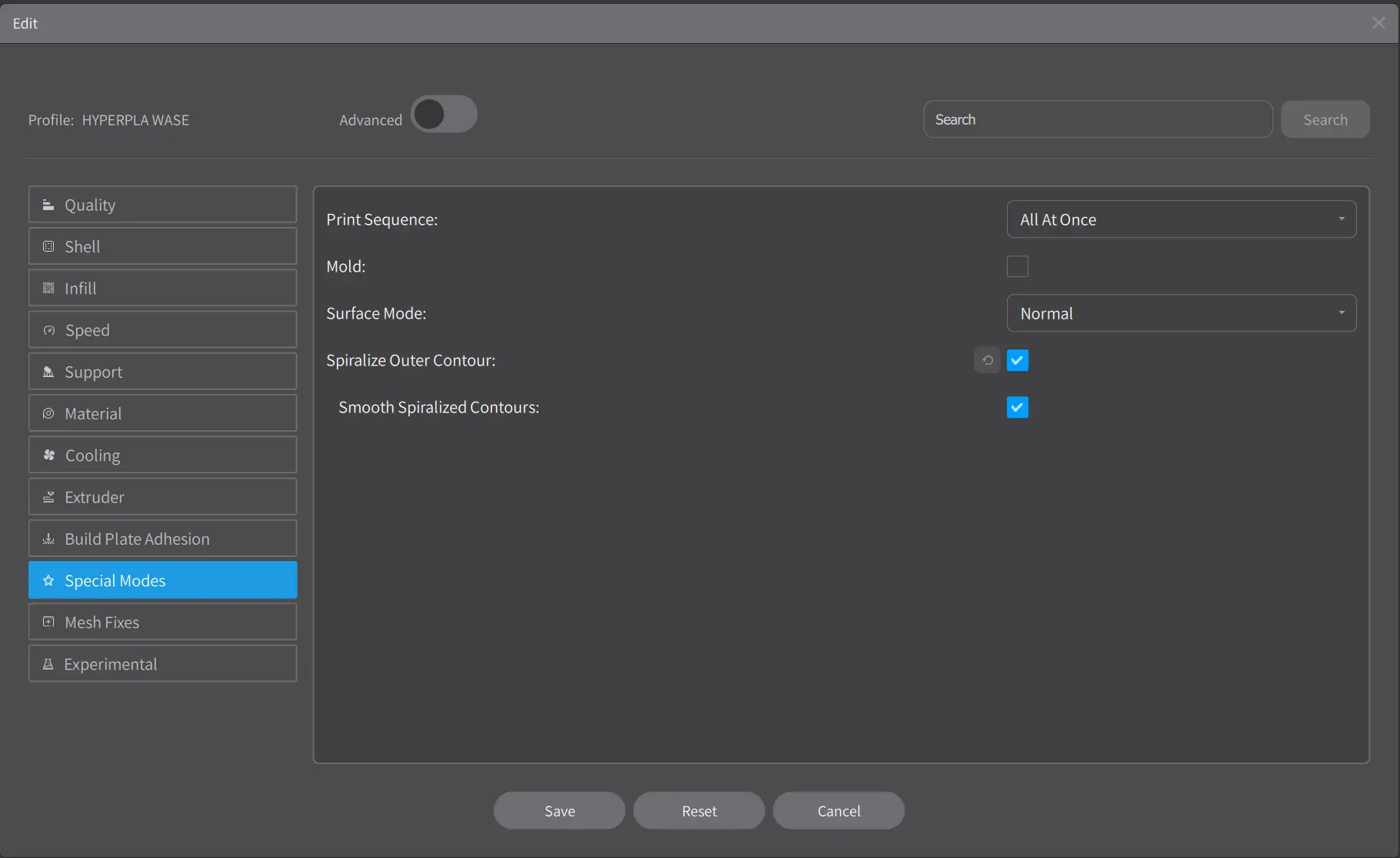Screen dimensions: 1400x858
Task: Toggle the Advanced settings switch
Action: click(x=444, y=114)
